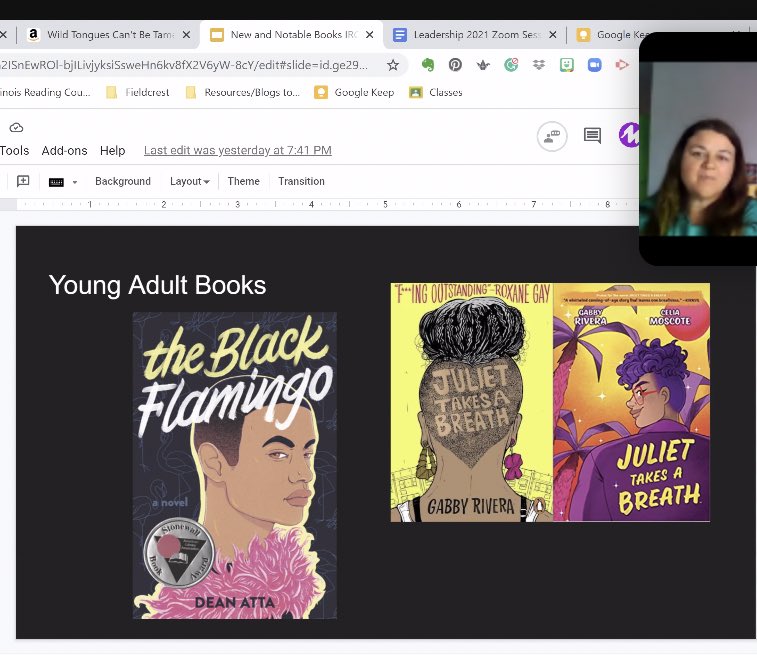Open the Help menu
Image resolution: width=757 pixels, height=655 pixels.
tap(112, 151)
